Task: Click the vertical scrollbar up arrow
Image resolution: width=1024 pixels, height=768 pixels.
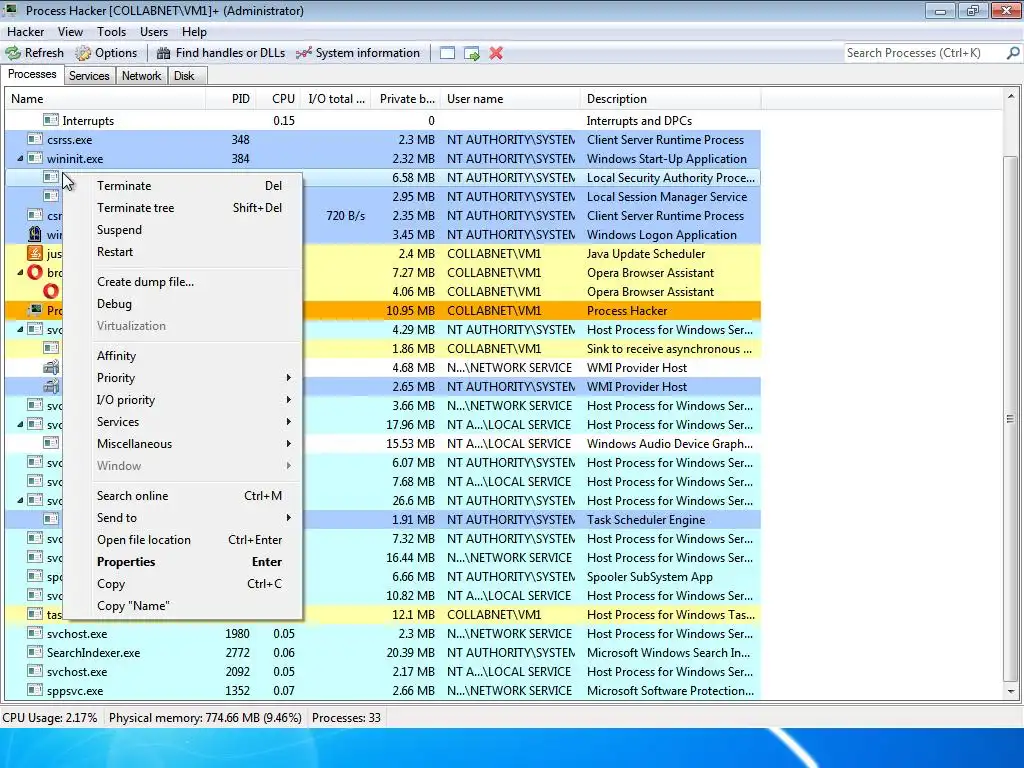Action: (1010, 97)
